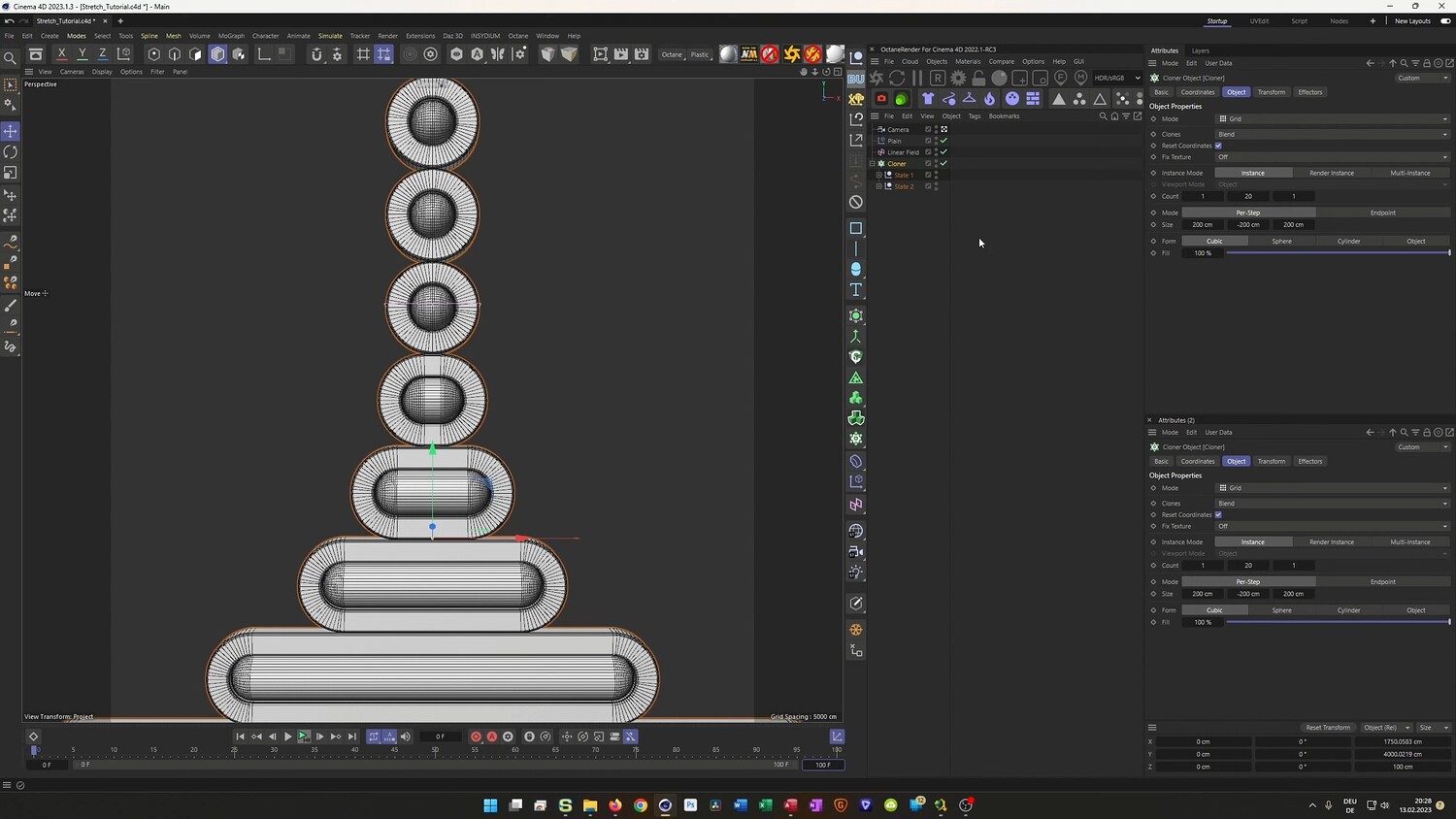Click the upper Attributes panel lock icon
Viewport: 1456px width, 819px height.
[1427, 63]
